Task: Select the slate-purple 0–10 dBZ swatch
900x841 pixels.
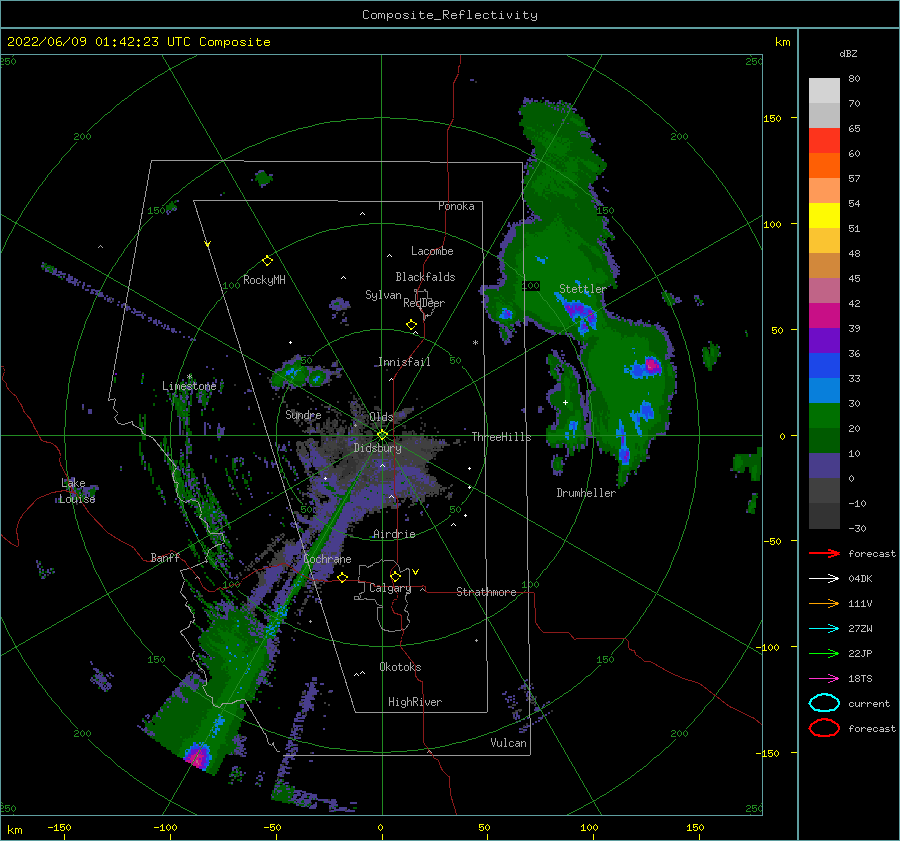Action: [824, 466]
